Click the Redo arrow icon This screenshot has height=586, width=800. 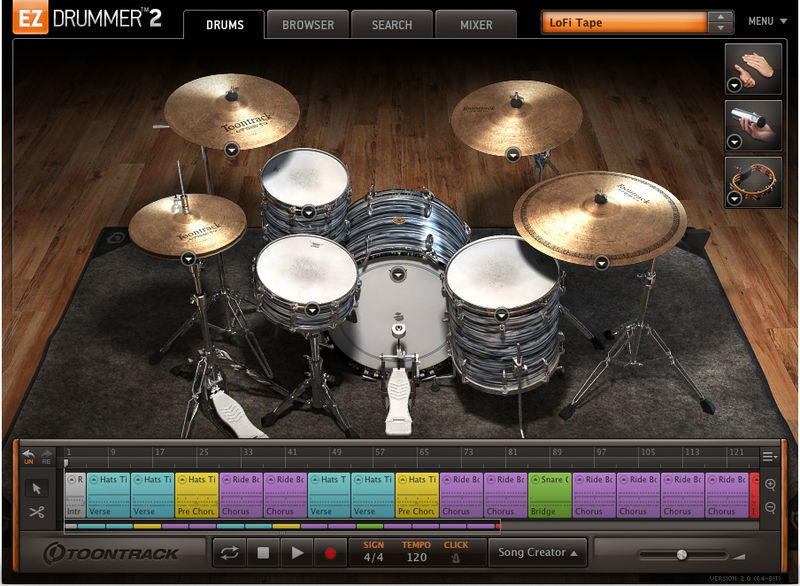coord(46,456)
